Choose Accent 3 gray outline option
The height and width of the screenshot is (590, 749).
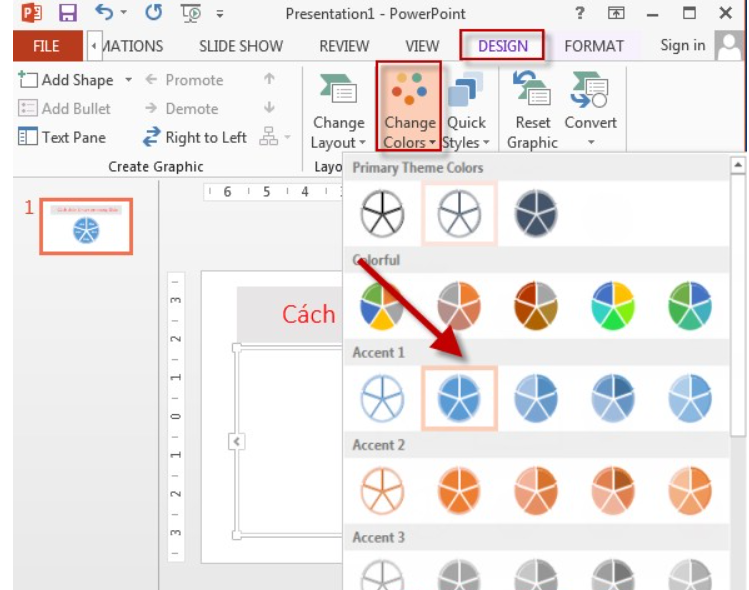382,575
